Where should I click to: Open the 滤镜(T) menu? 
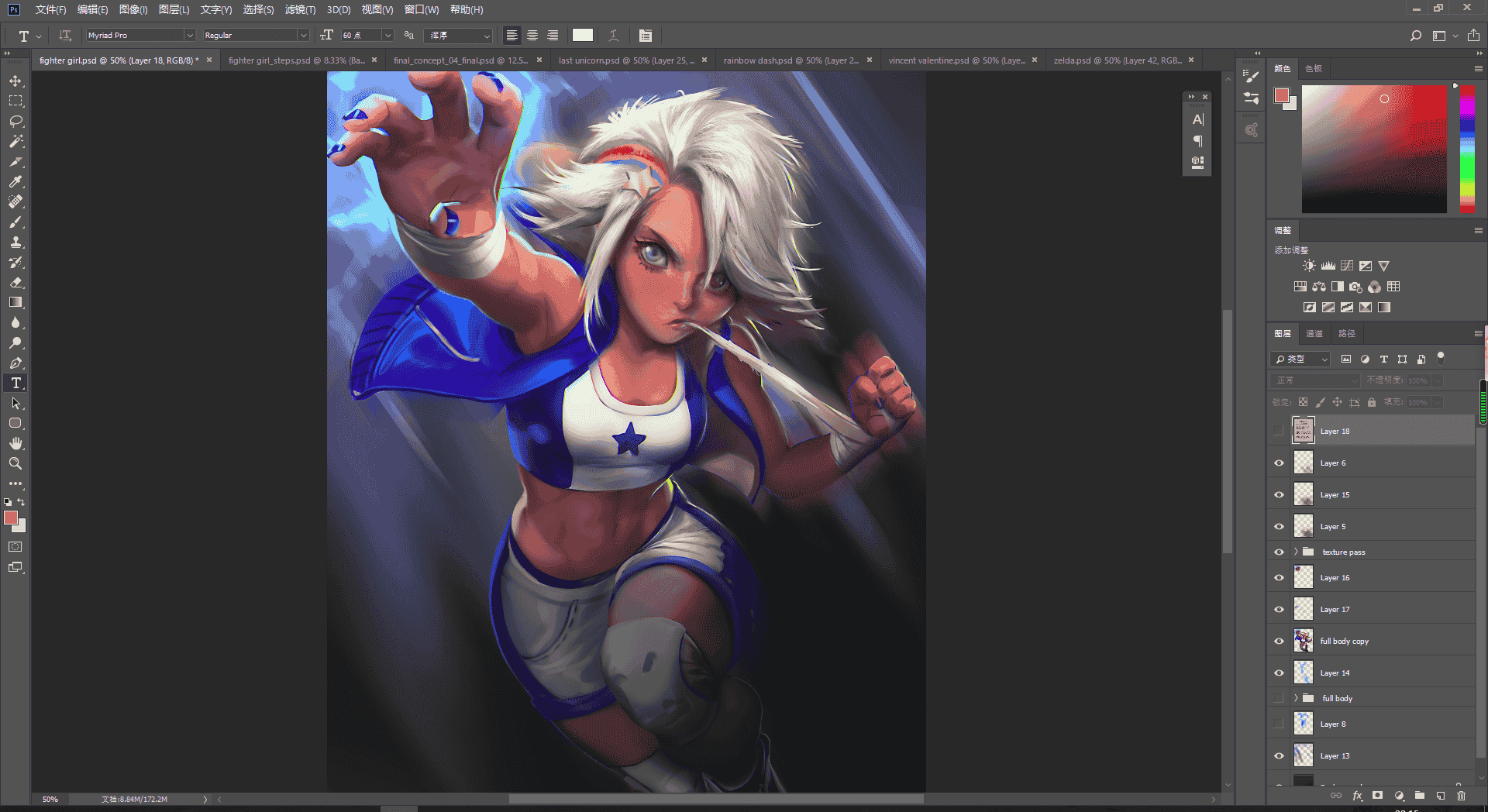300,10
